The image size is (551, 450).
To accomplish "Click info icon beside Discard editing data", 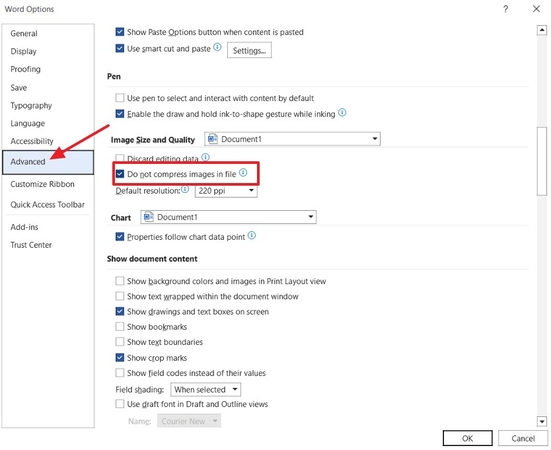I will 206,157.
